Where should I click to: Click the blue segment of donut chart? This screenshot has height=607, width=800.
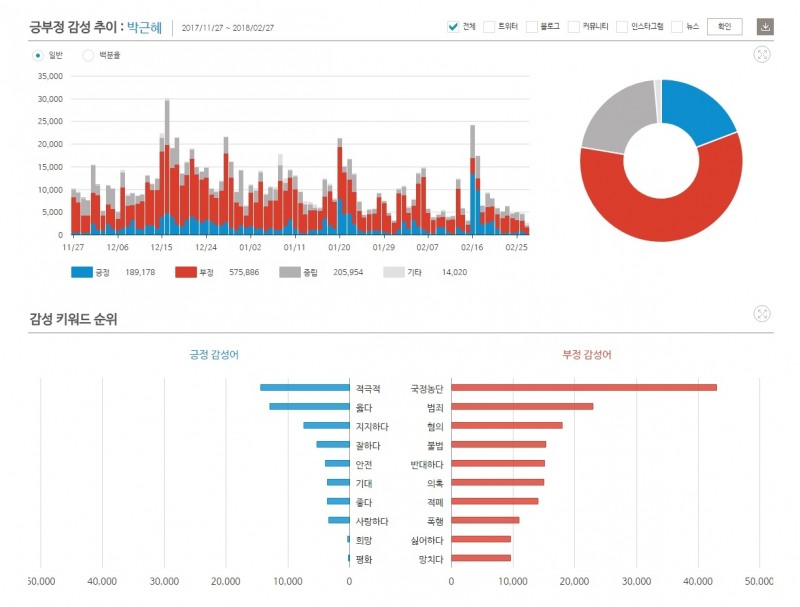coord(700,108)
